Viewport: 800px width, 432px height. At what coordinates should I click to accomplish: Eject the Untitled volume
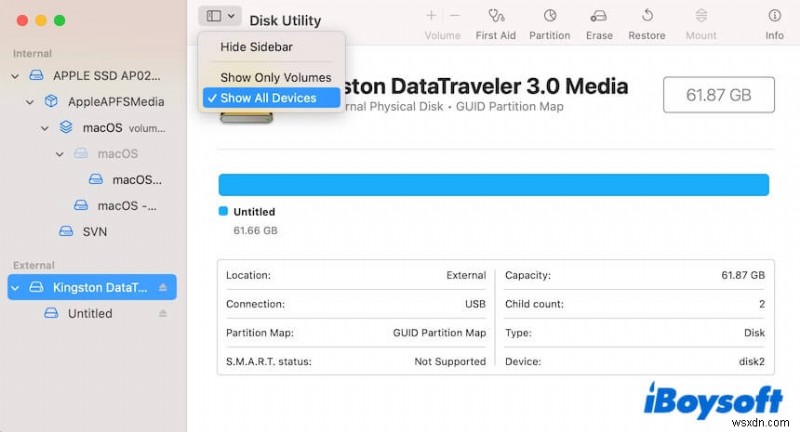tap(163, 313)
